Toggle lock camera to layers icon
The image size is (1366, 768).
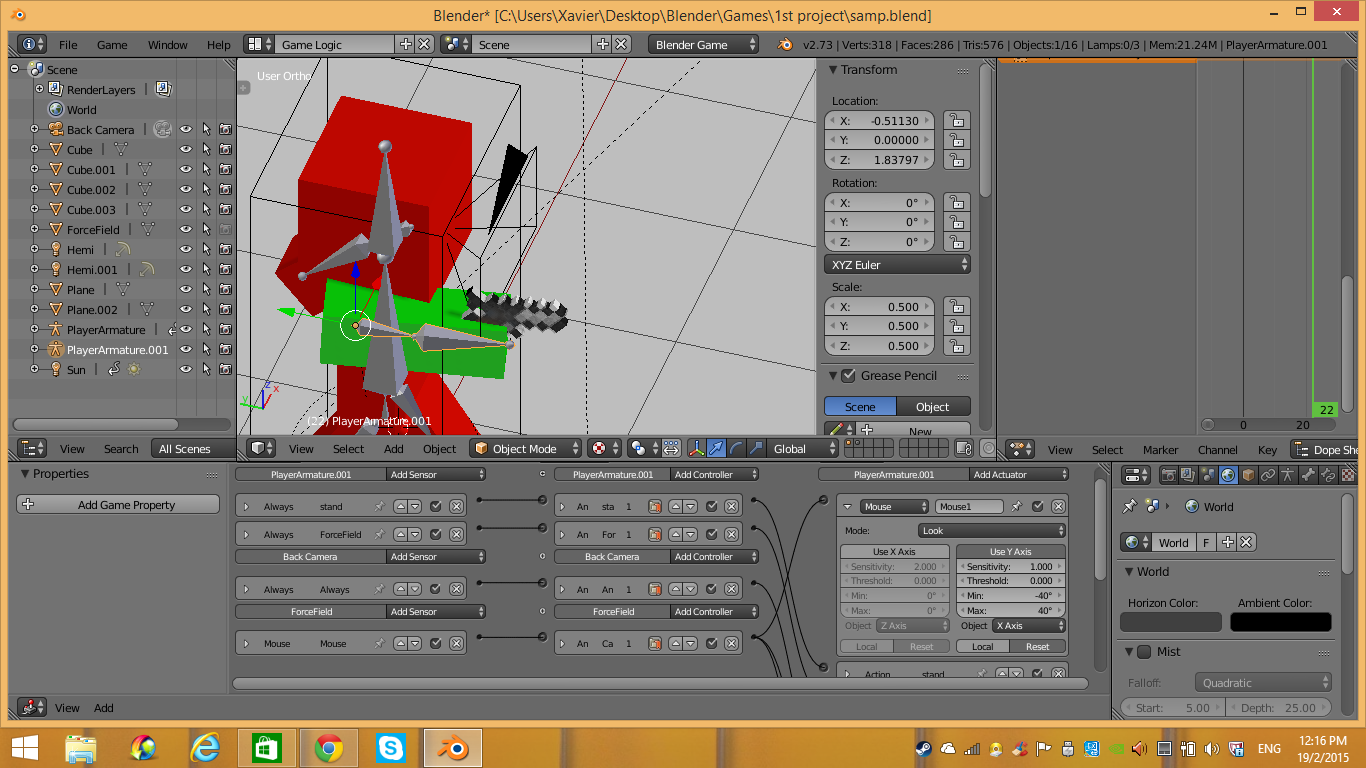pyautogui.click(x=963, y=449)
